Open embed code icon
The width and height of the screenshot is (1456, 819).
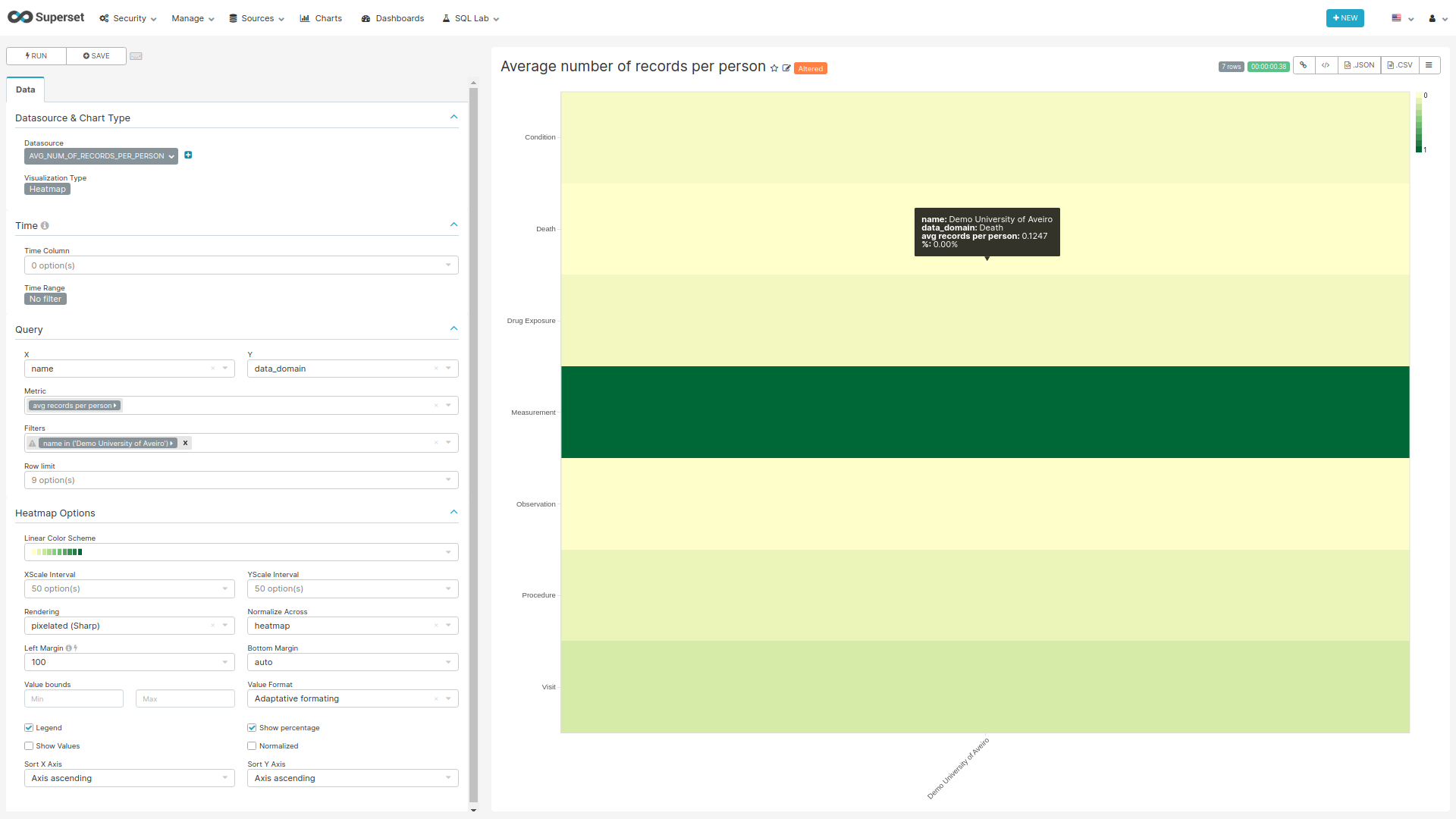[1326, 65]
